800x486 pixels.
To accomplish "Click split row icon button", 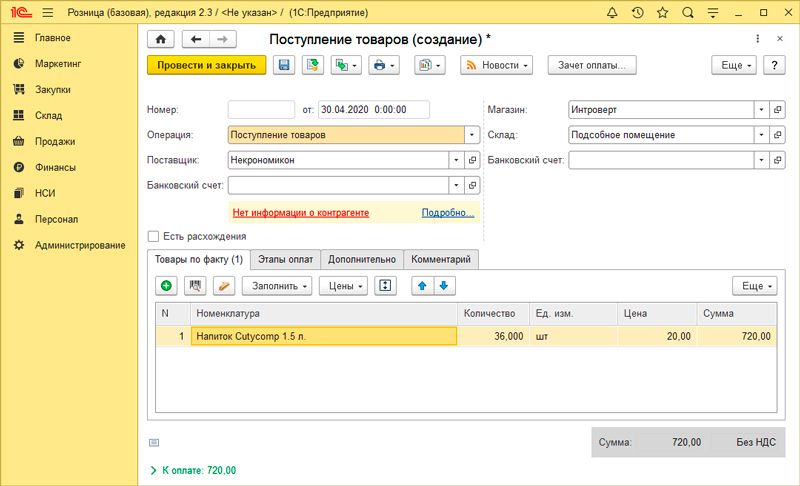I will 385,286.
